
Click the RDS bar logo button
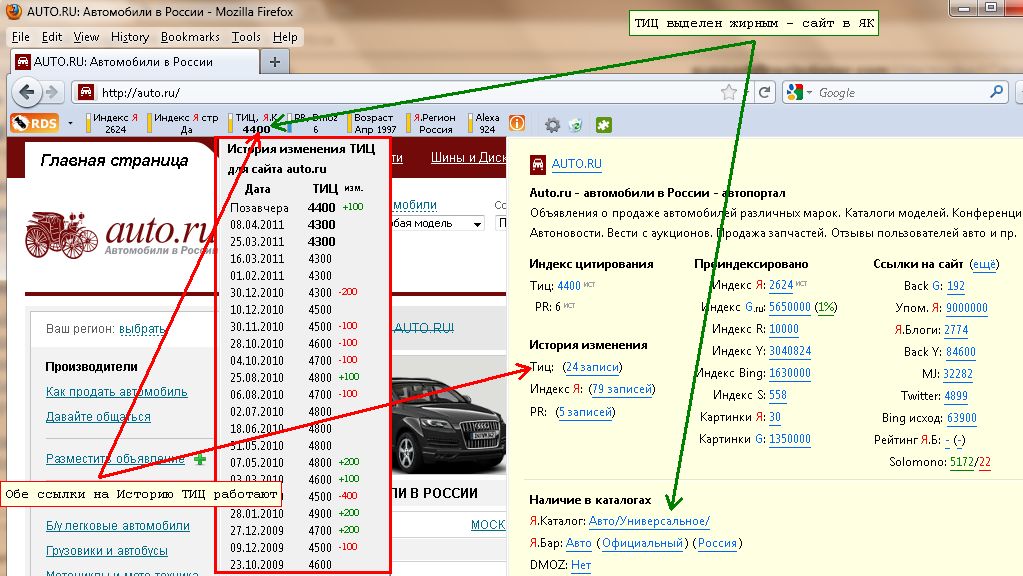37,124
